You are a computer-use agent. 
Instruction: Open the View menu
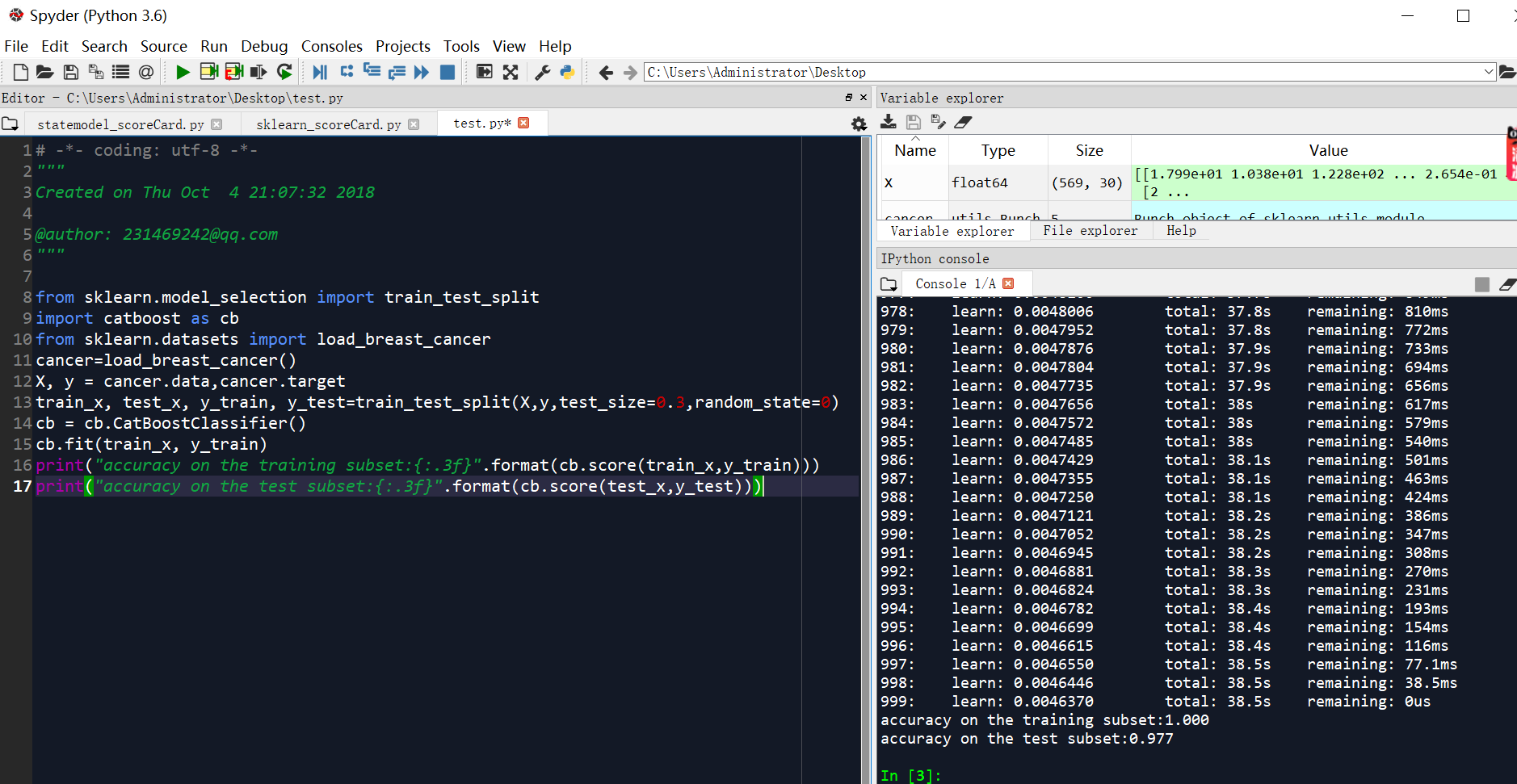[509, 46]
